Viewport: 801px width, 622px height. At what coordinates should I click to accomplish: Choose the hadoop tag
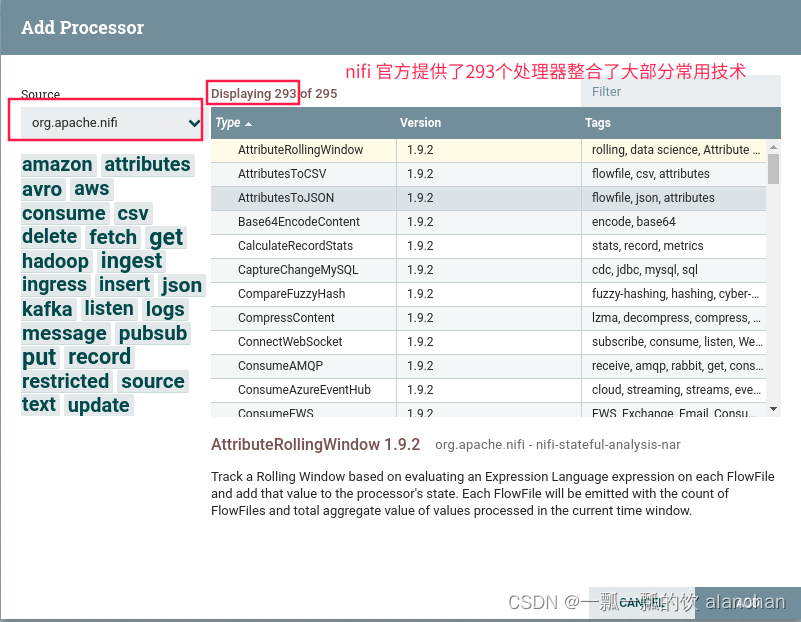56,261
